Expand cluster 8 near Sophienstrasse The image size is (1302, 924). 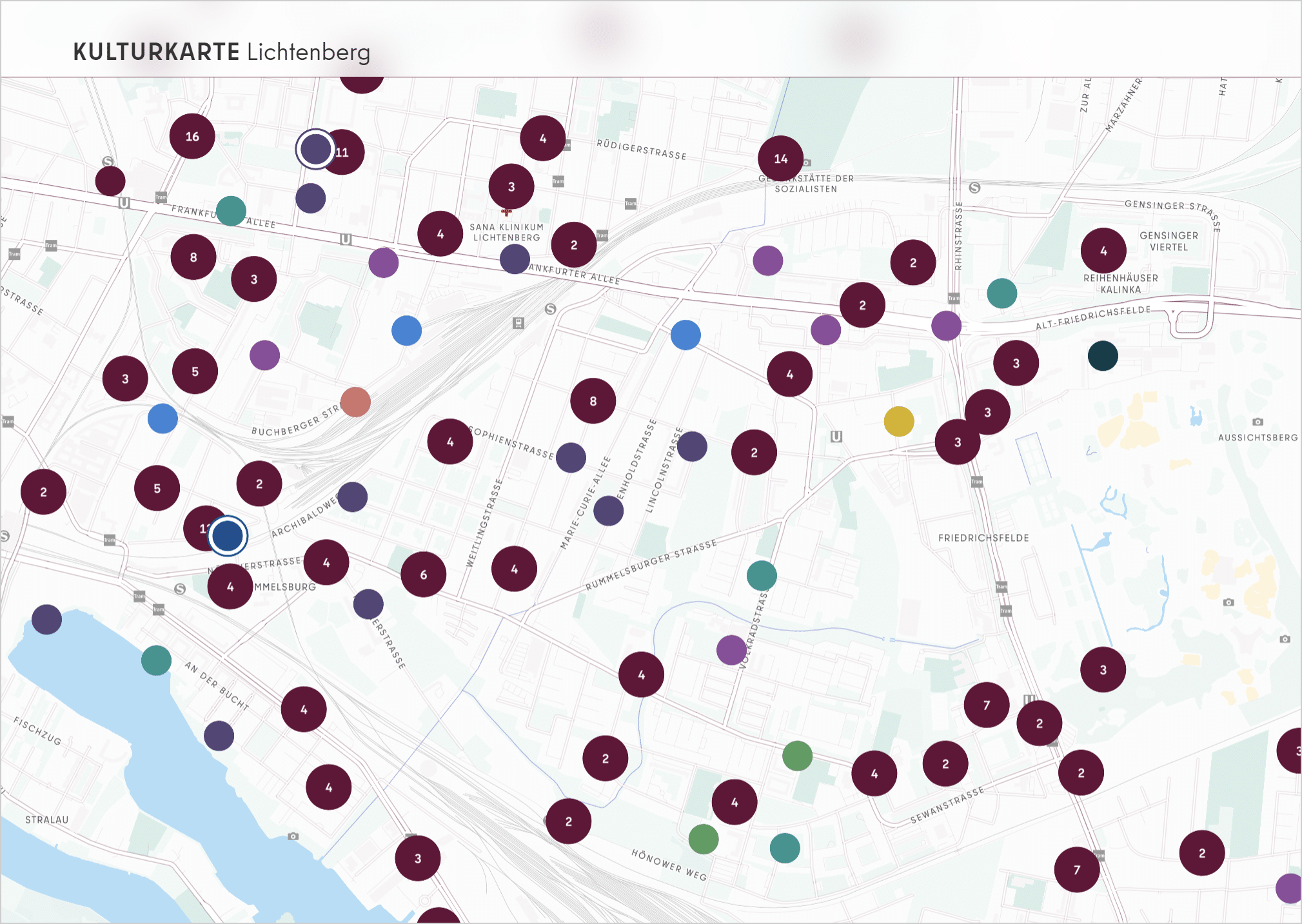(593, 401)
